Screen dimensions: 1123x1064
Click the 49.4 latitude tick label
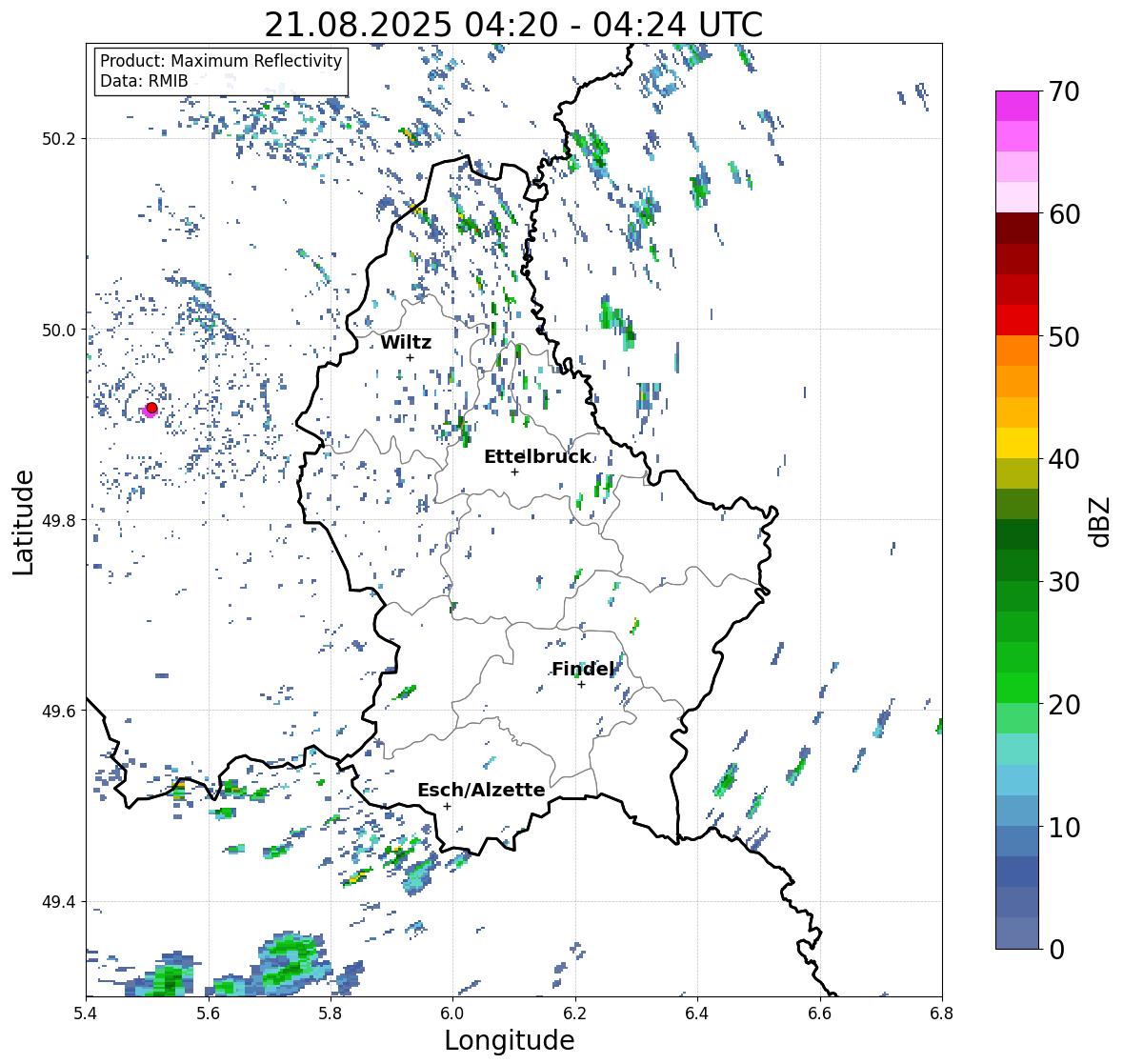59,902
